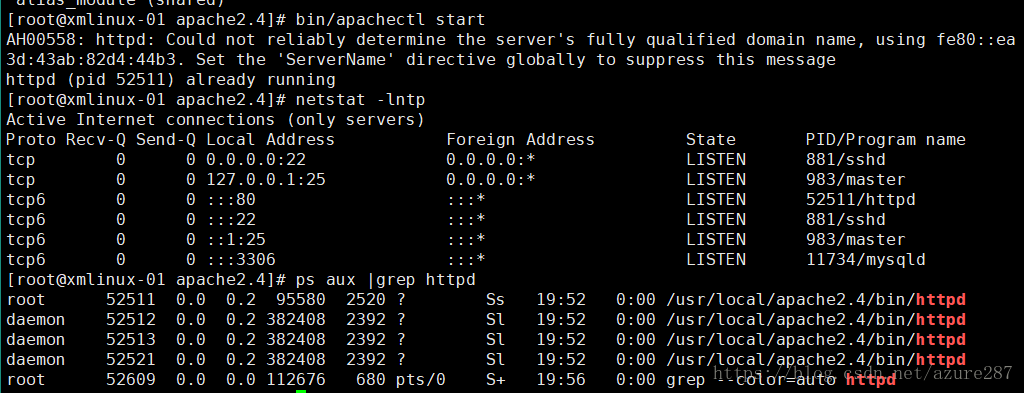1024x393 pixels.
Task: Click local address :::22
Action: pos(231,219)
